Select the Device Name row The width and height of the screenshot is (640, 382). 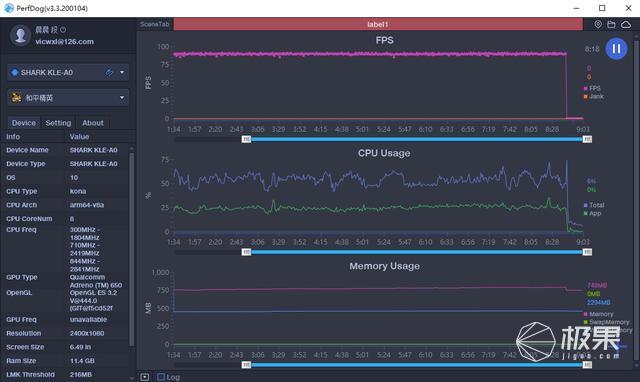[x=65, y=150]
